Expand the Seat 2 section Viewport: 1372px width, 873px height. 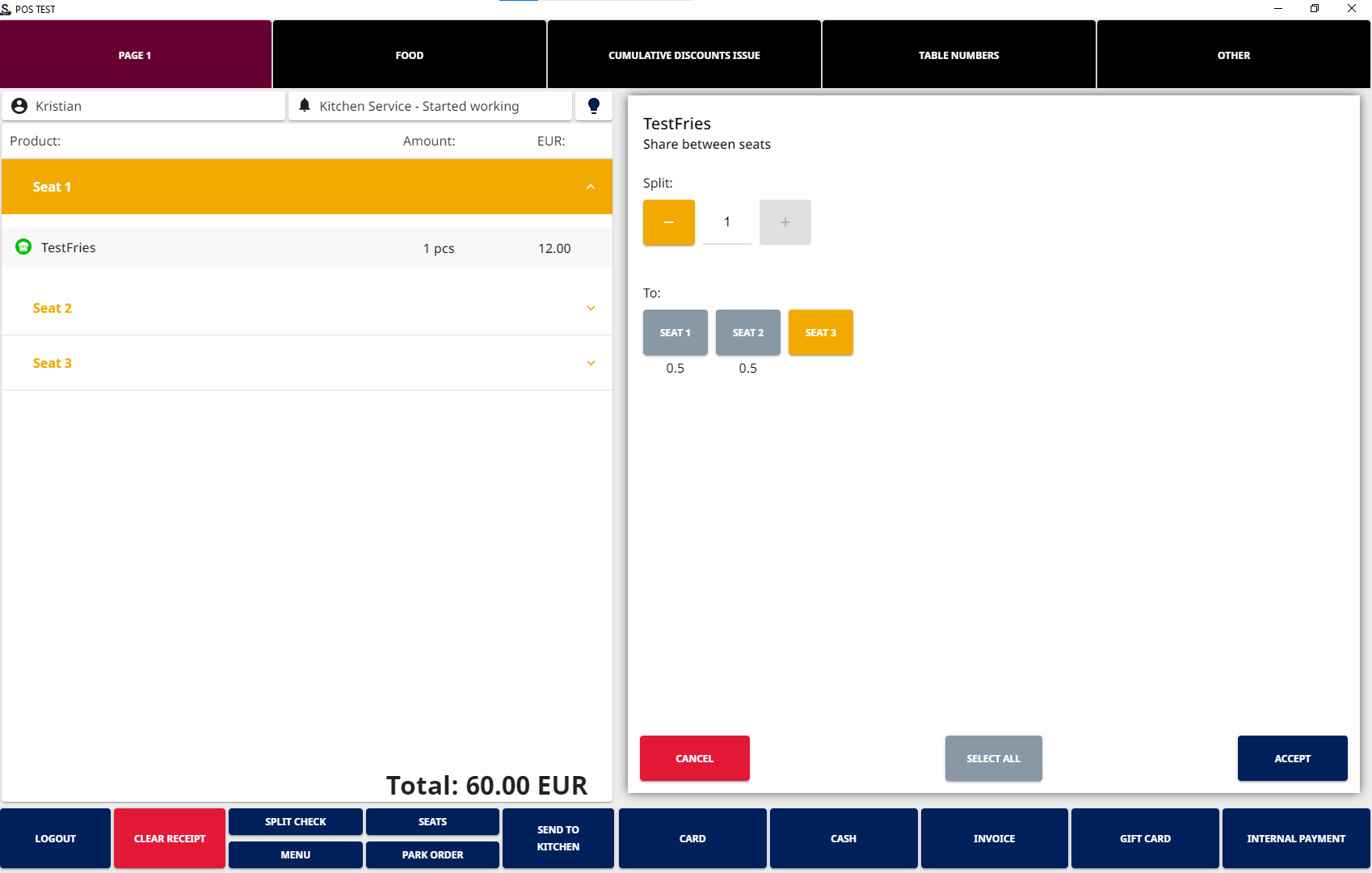[591, 308]
